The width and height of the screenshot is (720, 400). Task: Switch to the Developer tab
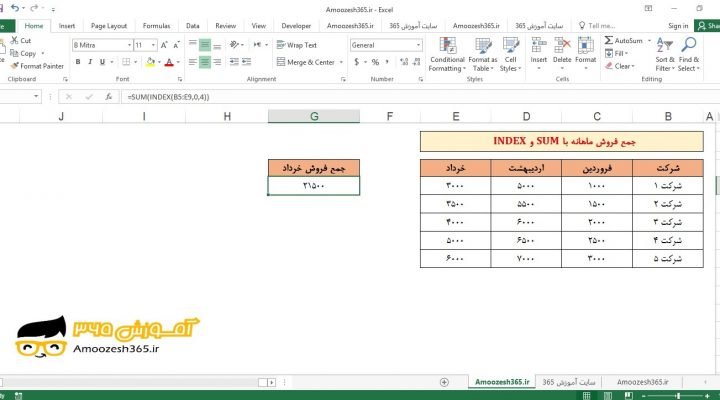point(296,26)
